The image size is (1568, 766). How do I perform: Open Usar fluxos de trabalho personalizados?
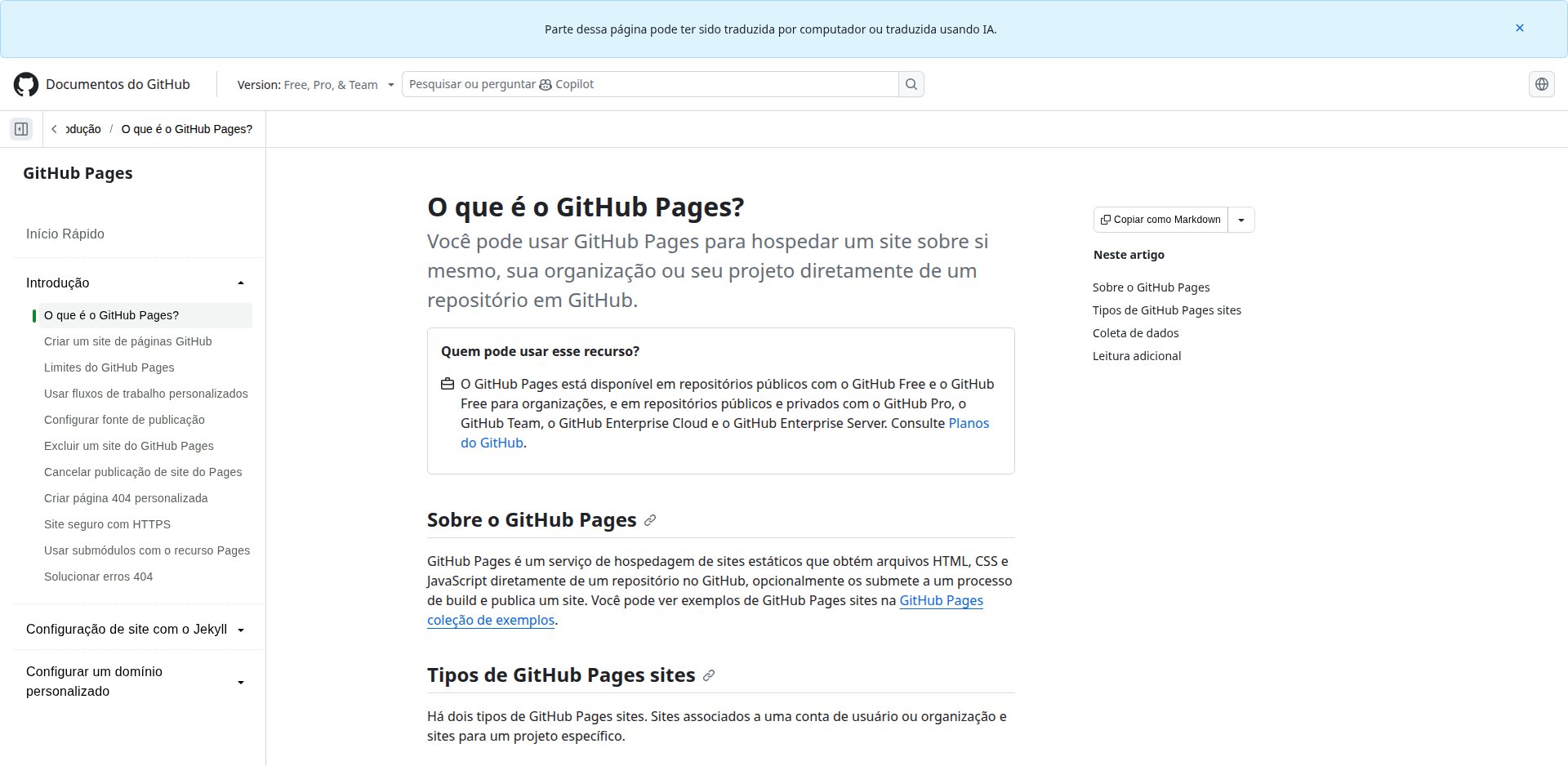[x=146, y=394]
